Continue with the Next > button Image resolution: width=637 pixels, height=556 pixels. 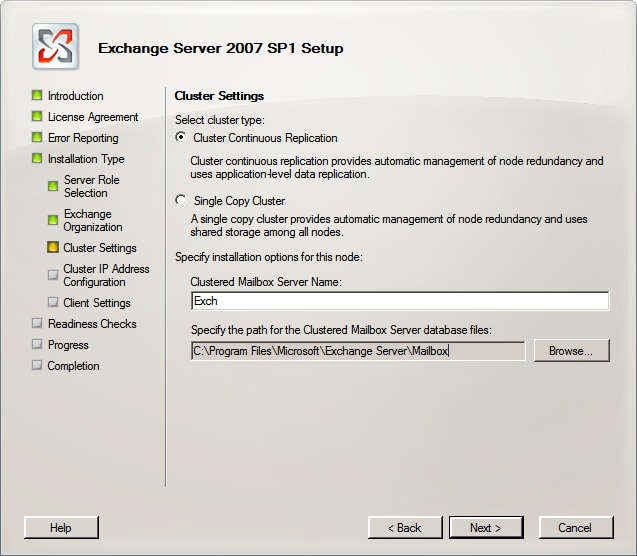(x=486, y=528)
